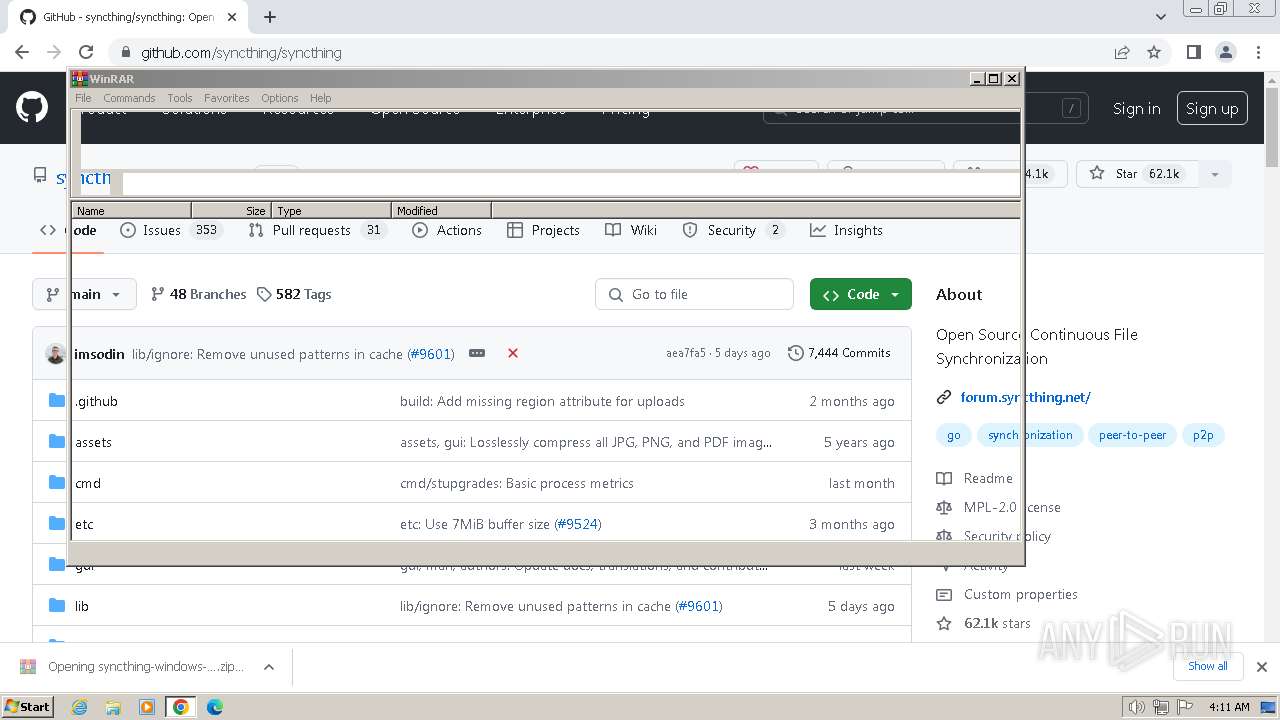
Task: Click the GitHub logo icon
Action: 32,108
